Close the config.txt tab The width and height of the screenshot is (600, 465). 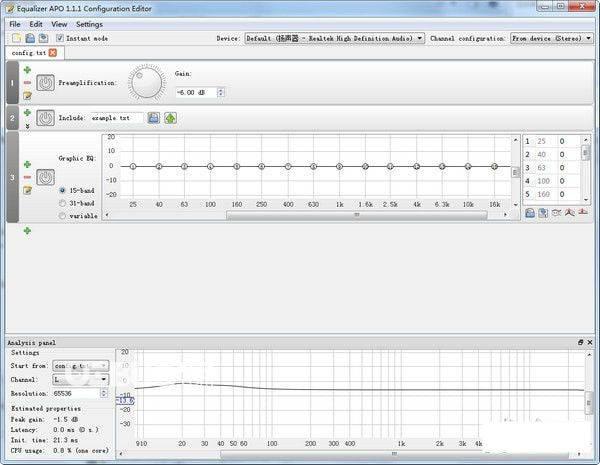(x=53, y=53)
